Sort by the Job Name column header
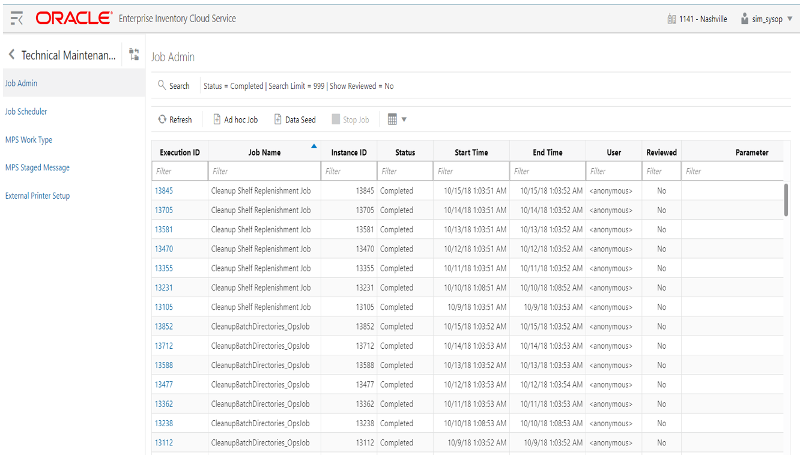800x455 pixels. (264, 153)
